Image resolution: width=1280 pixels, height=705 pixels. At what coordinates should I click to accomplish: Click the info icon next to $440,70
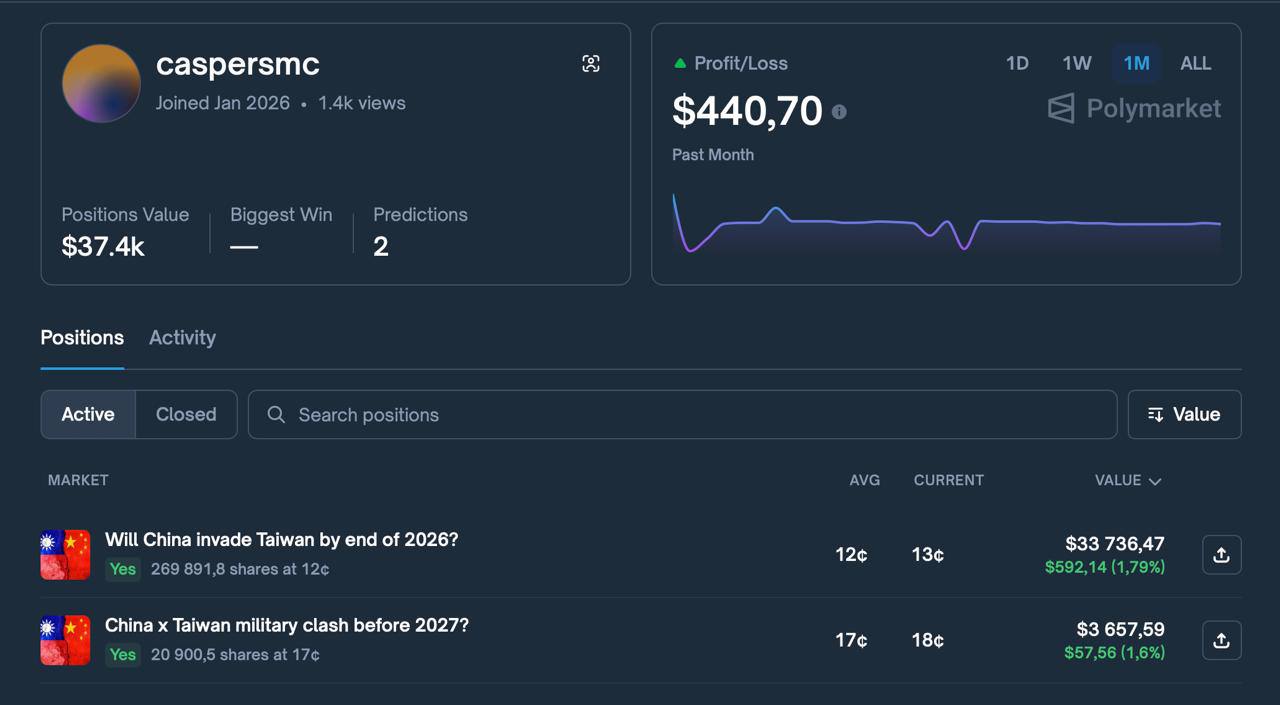(x=839, y=112)
